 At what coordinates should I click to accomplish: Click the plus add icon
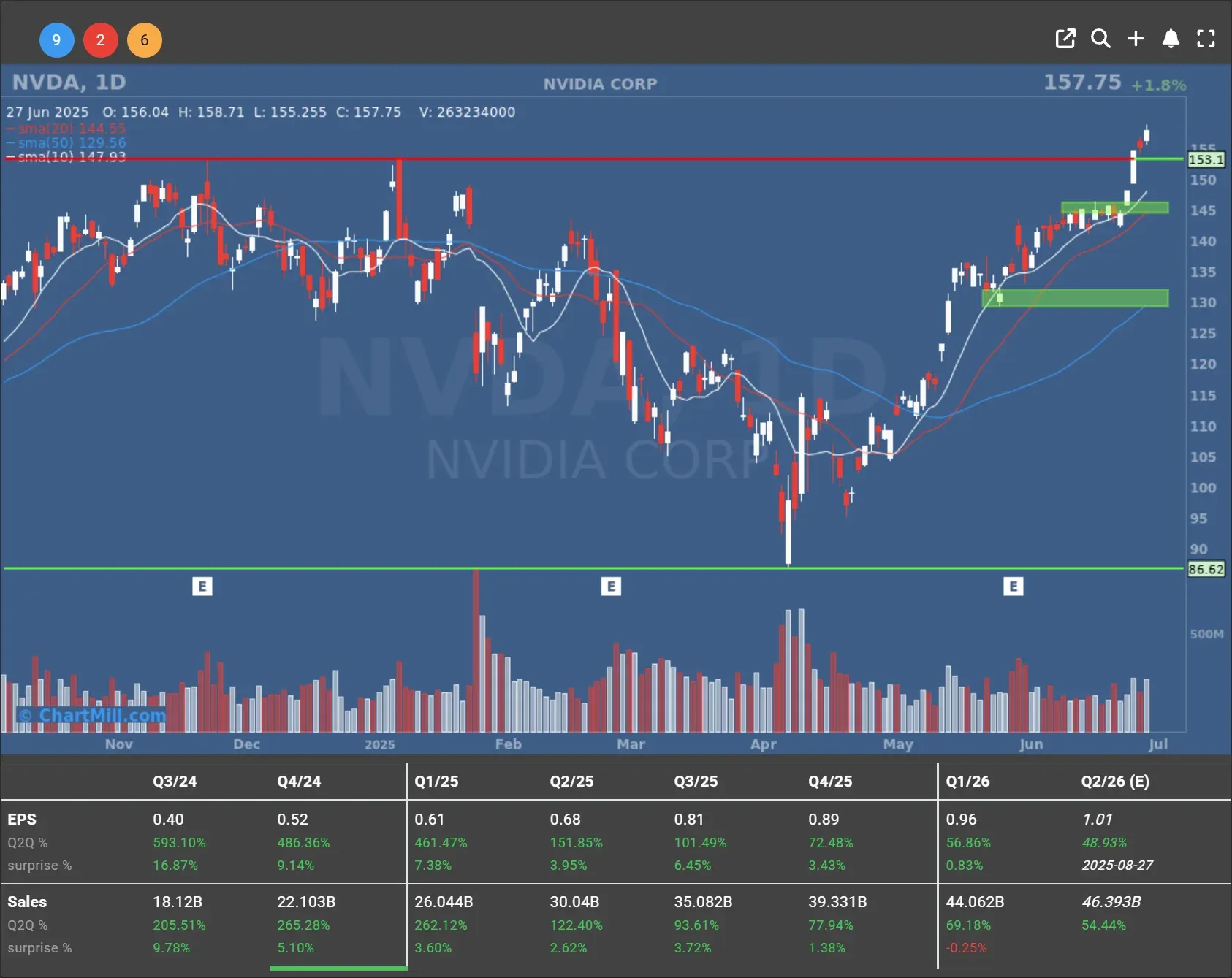(x=1136, y=39)
